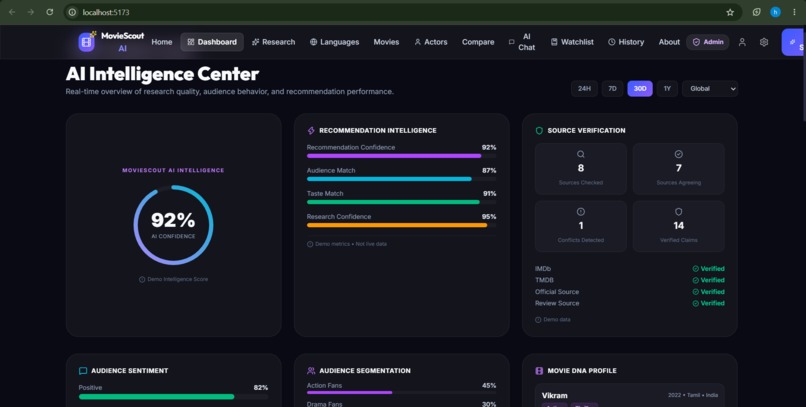Click the Sources Agreeing stat card

(679, 169)
